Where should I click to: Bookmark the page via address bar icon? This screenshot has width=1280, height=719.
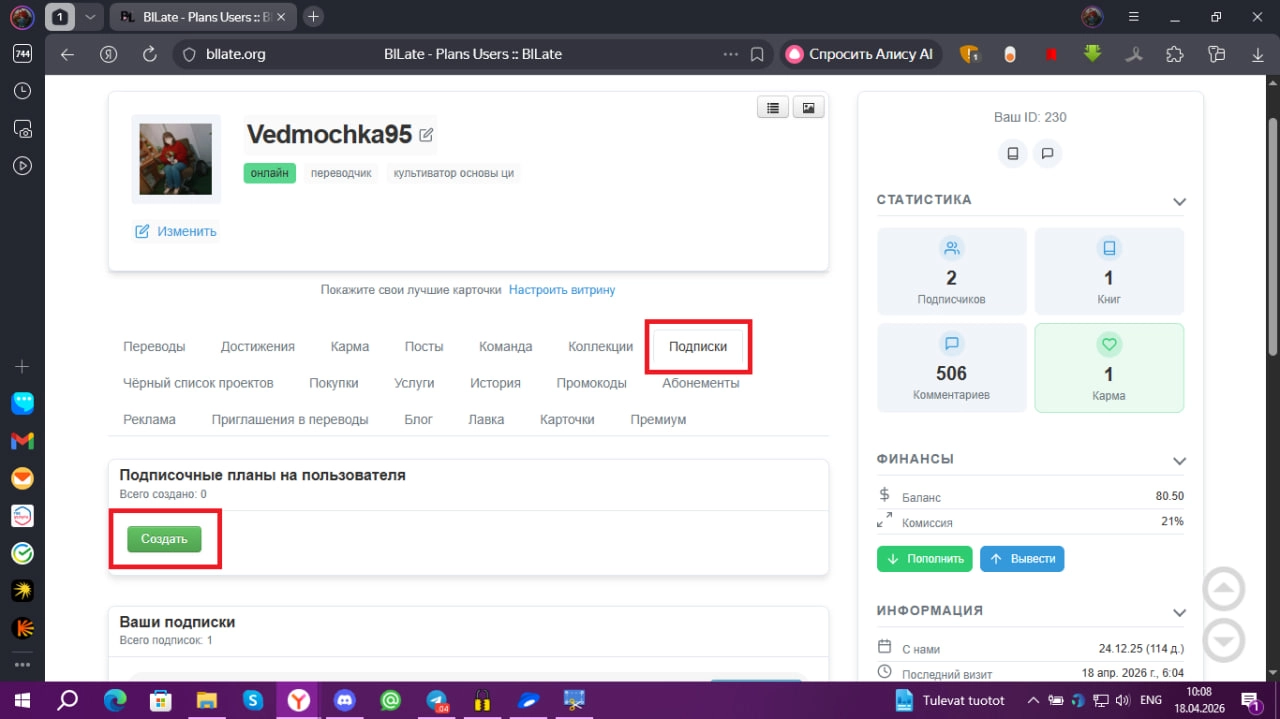pyautogui.click(x=758, y=54)
